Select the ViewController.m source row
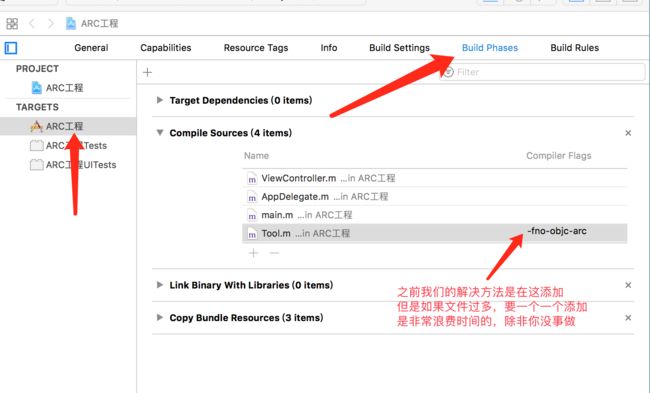Viewport: 650px width, 393px height. click(x=434, y=178)
